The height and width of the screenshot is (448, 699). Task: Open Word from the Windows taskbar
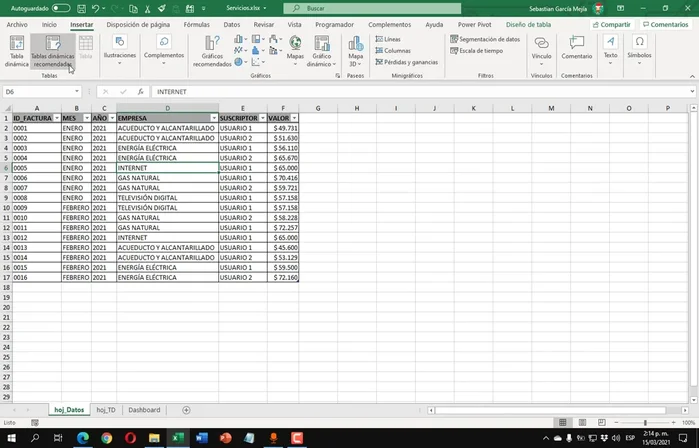(x=202, y=438)
